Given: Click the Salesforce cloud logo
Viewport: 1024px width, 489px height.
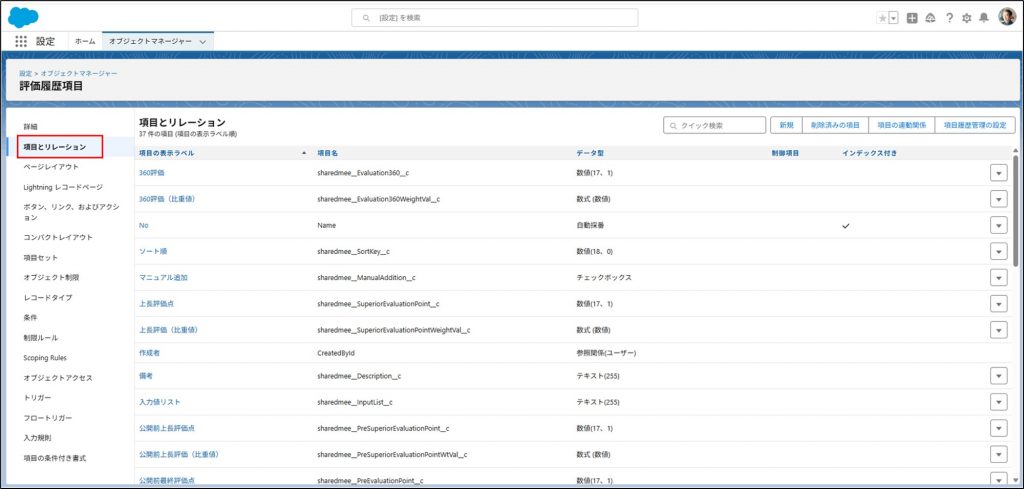Looking at the screenshot, I should 23,17.
